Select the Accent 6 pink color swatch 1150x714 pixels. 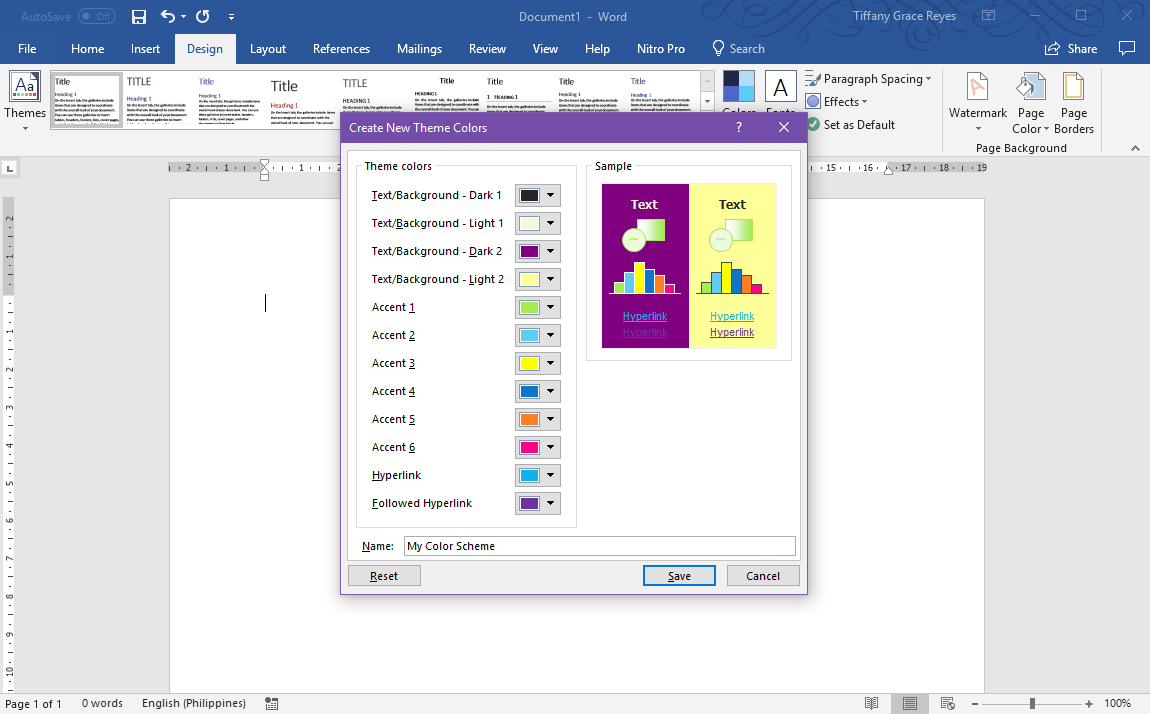531,447
